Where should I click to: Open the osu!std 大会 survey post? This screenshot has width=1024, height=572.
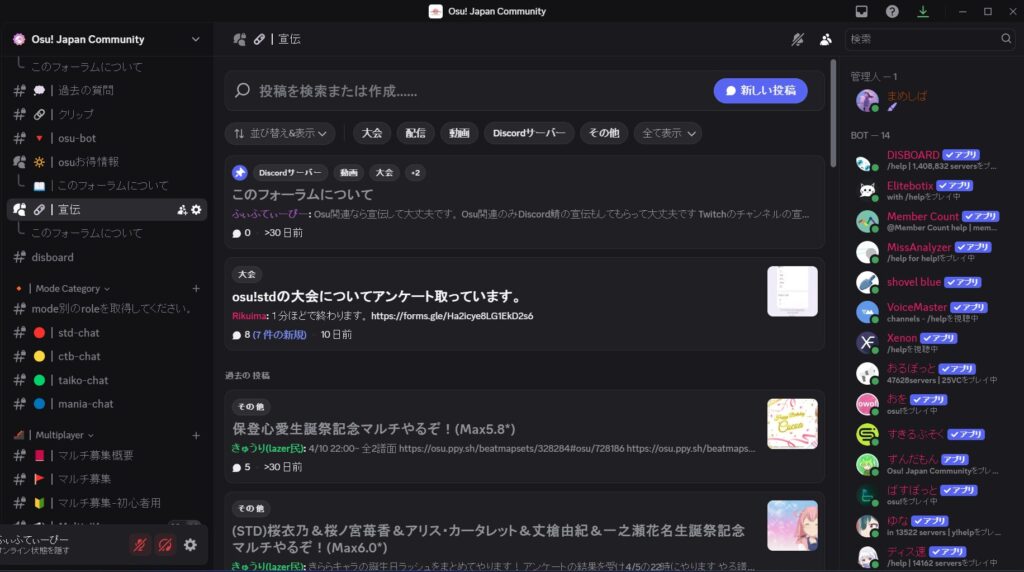(524, 304)
